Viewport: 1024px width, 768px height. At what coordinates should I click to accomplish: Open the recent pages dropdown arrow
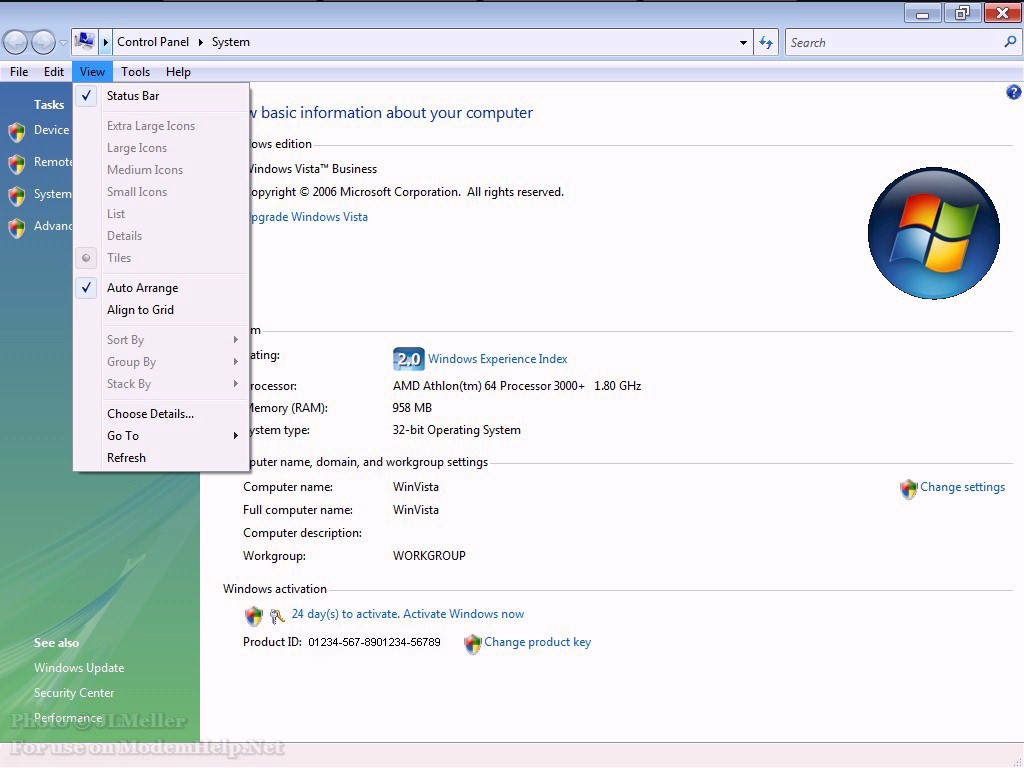[63, 43]
